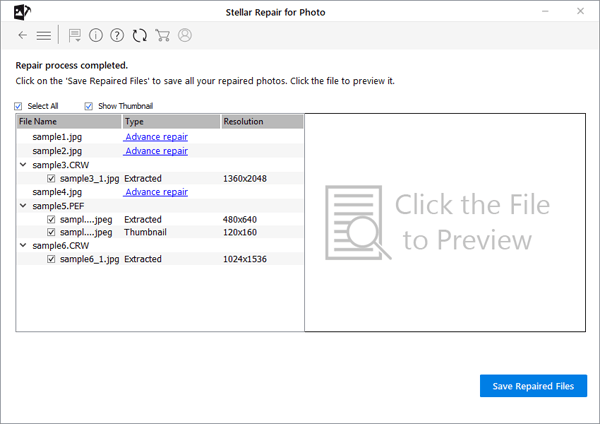Click Advance repair link for sample1.jpg
Viewport: 600px width, 424px height.
click(156, 137)
